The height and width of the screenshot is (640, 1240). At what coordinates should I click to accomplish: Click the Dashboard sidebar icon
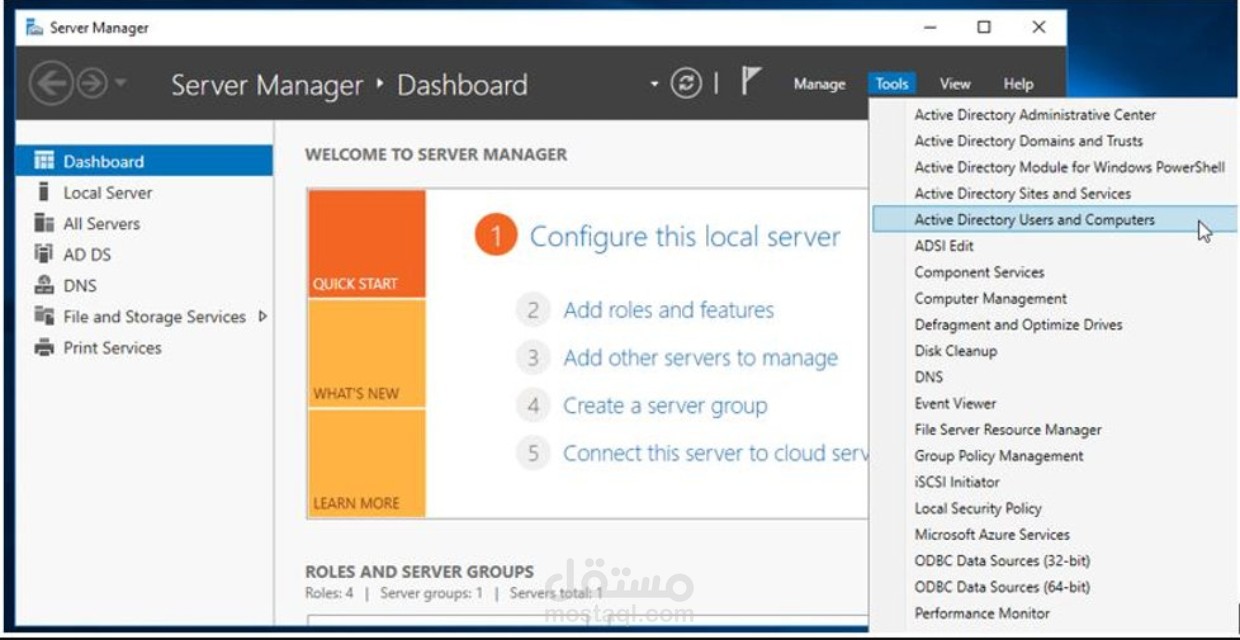(x=44, y=161)
